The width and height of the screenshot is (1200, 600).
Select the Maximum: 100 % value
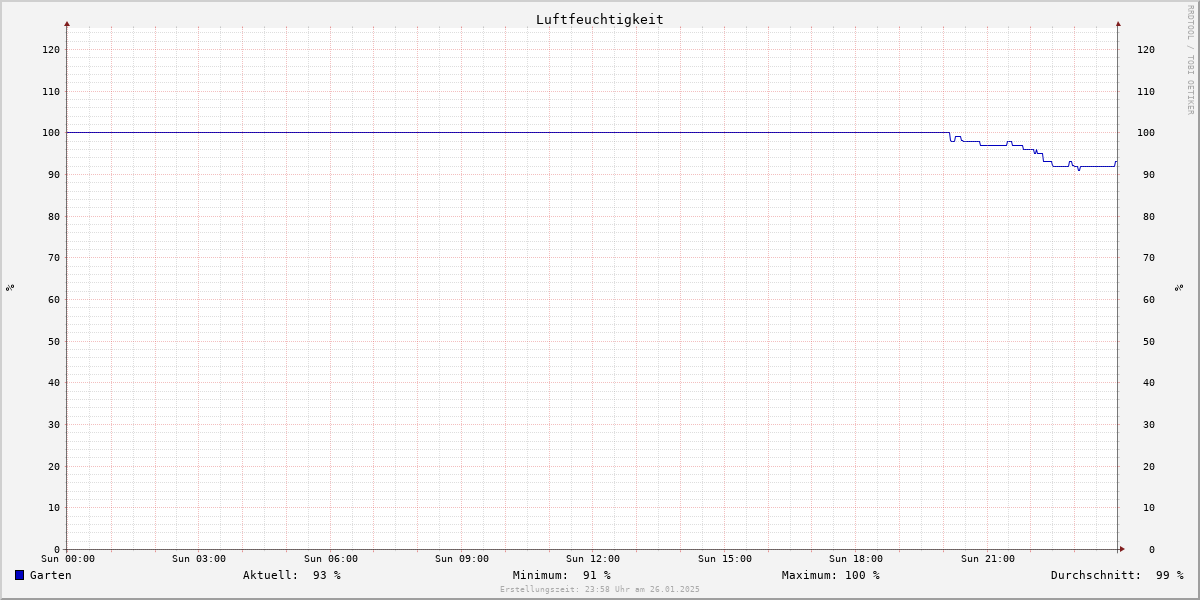point(831,575)
